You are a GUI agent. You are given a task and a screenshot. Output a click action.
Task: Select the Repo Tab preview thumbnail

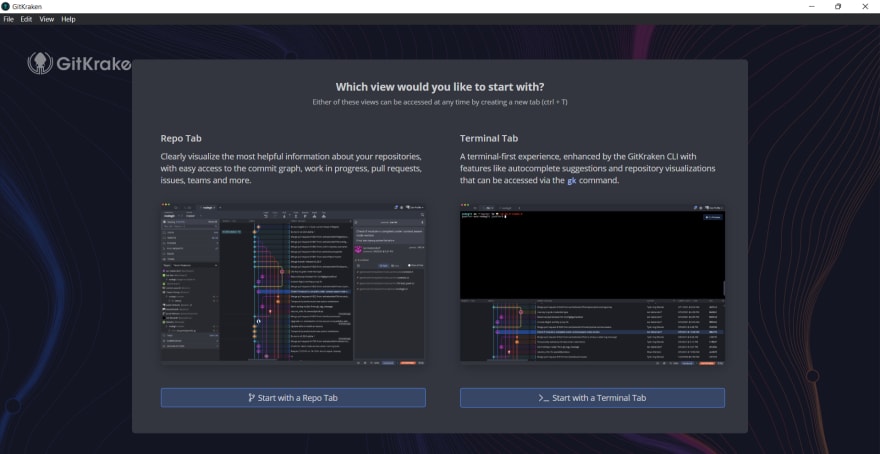[293, 284]
